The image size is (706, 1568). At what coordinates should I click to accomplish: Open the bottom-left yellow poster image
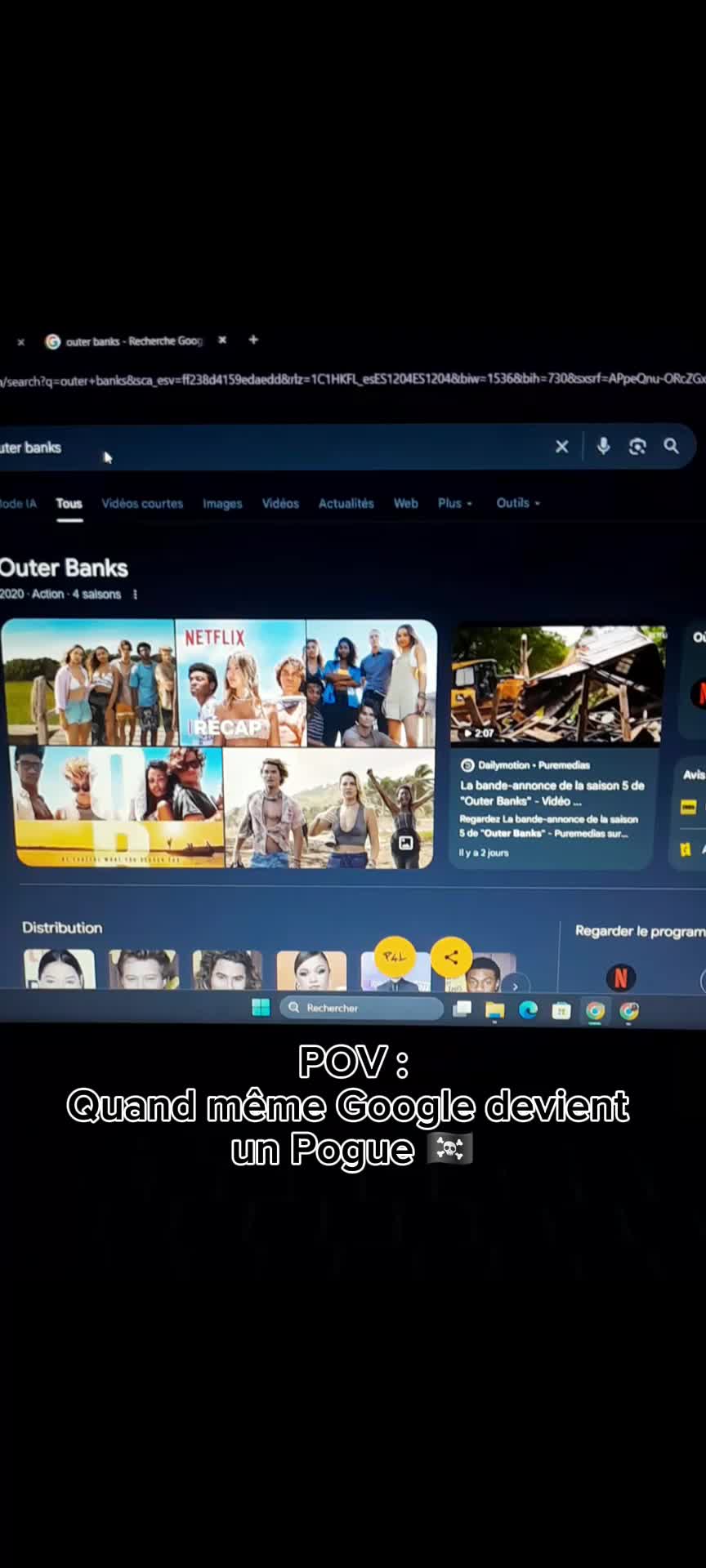click(118, 806)
